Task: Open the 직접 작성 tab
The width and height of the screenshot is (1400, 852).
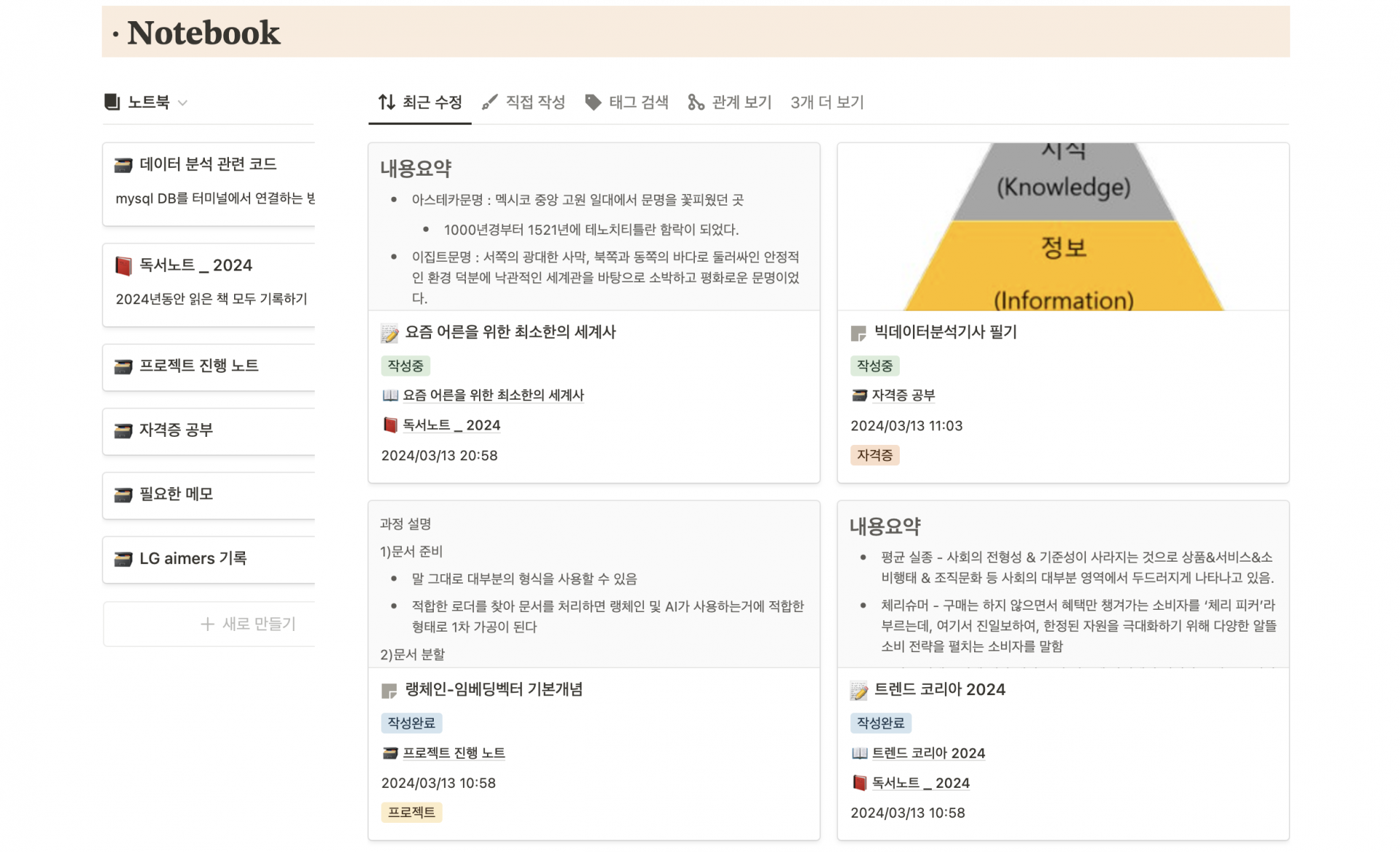Action: tap(524, 102)
